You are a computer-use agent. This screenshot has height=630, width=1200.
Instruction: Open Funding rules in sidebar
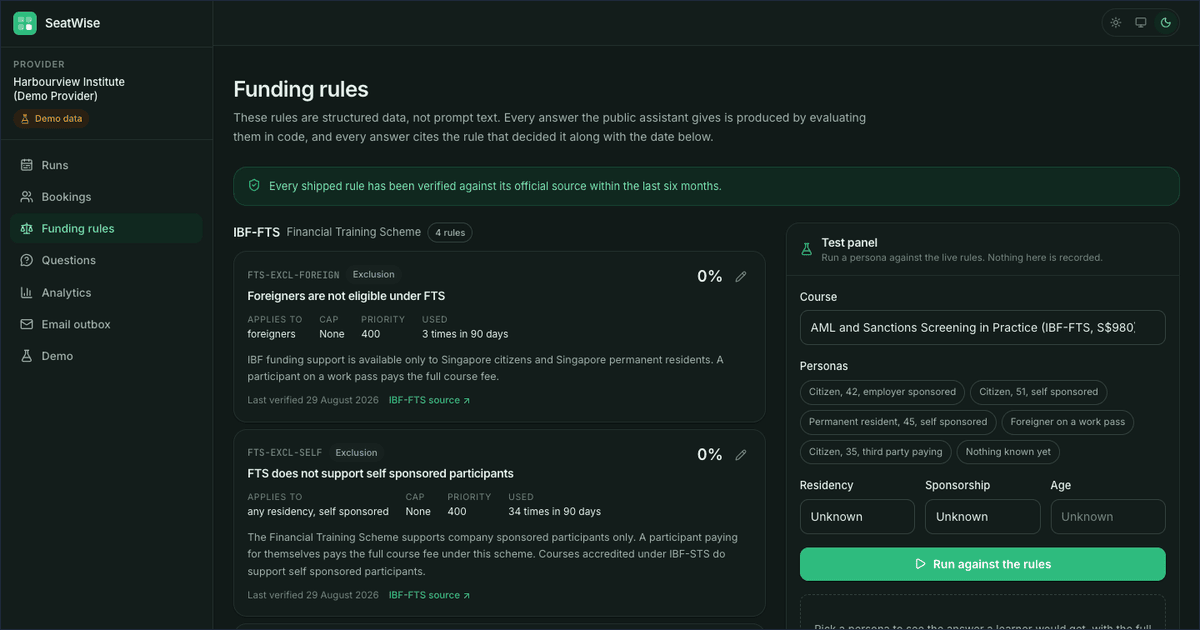pos(106,229)
